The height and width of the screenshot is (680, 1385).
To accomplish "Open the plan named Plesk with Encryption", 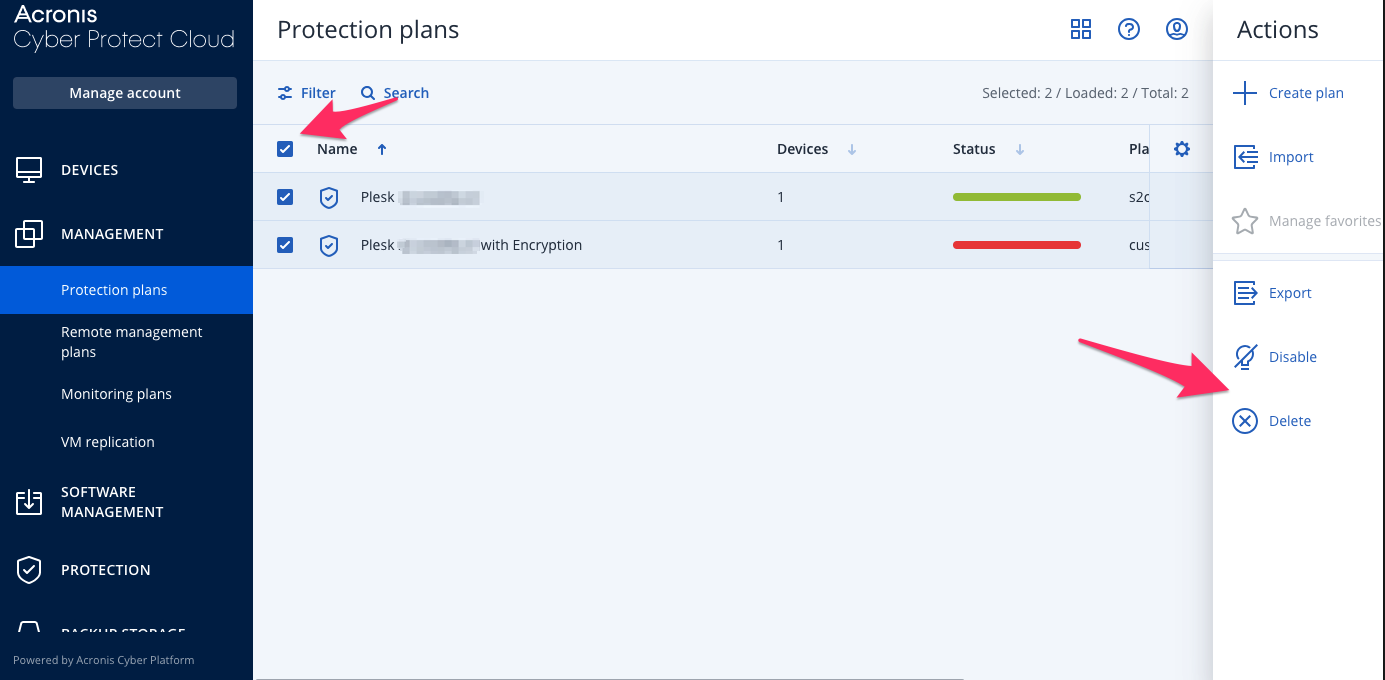I will click(471, 245).
